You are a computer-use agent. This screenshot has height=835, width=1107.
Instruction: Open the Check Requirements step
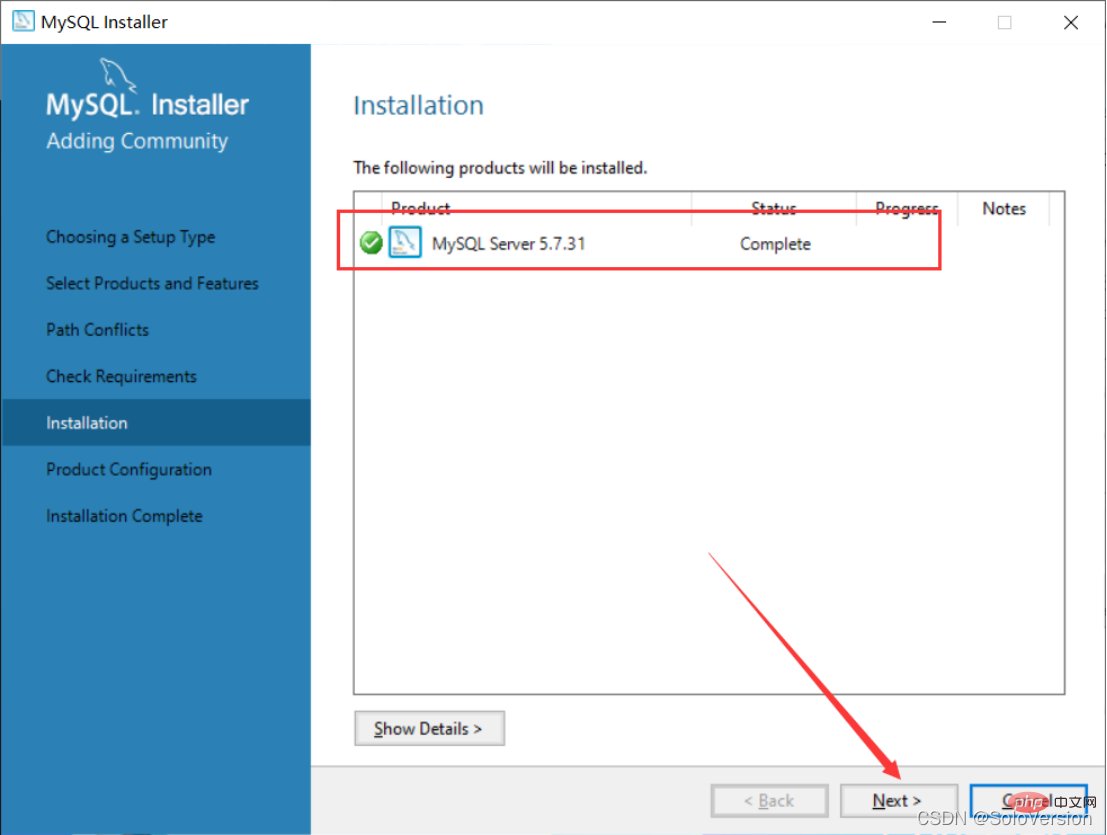121,377
